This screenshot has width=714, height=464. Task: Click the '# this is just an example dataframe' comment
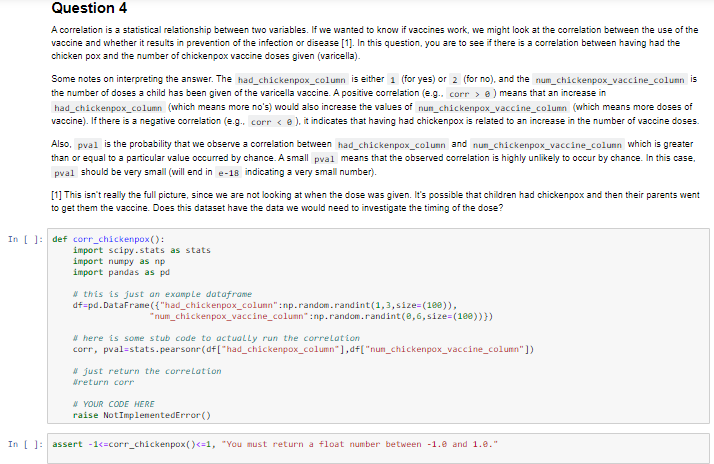coord(162,294)
